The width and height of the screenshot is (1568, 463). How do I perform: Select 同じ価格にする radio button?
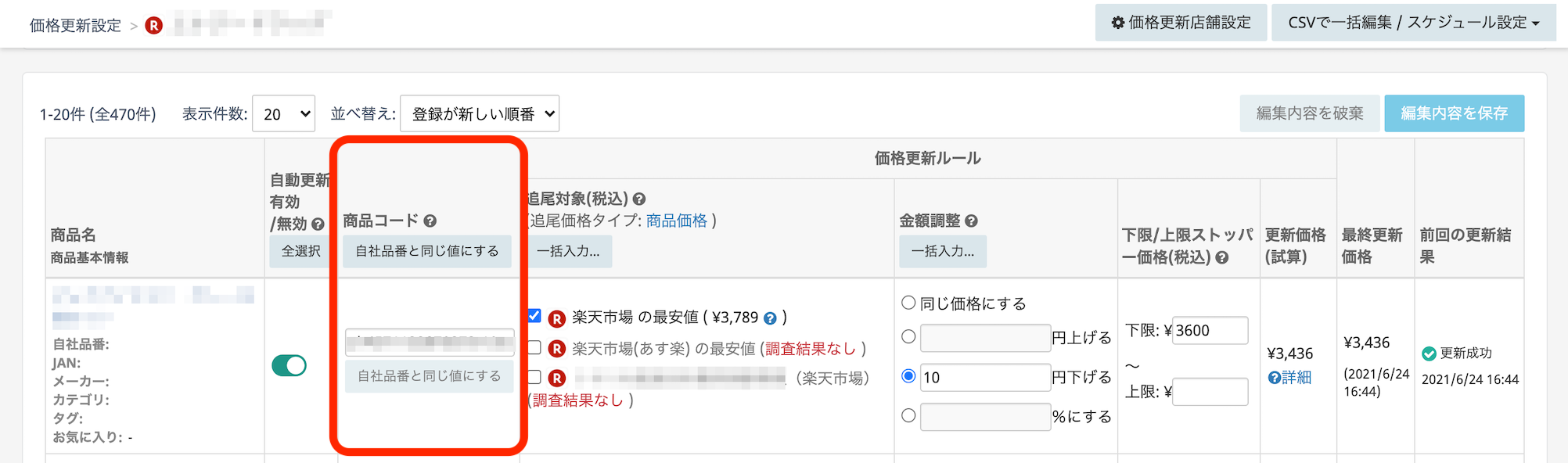908,303
